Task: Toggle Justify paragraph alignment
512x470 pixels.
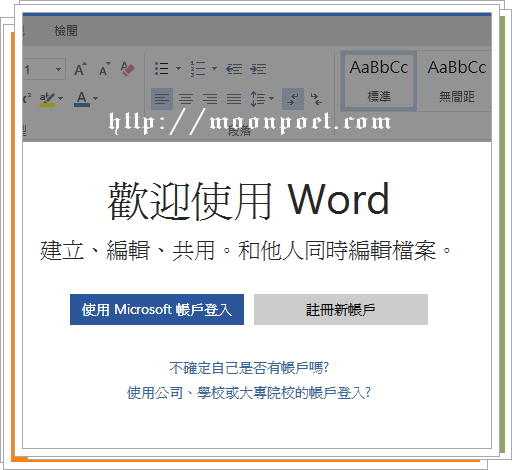Action: click(234, 99)
